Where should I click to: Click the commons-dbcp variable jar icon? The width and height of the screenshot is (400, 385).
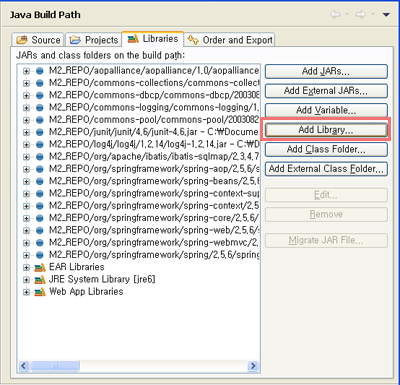[40, 95]
